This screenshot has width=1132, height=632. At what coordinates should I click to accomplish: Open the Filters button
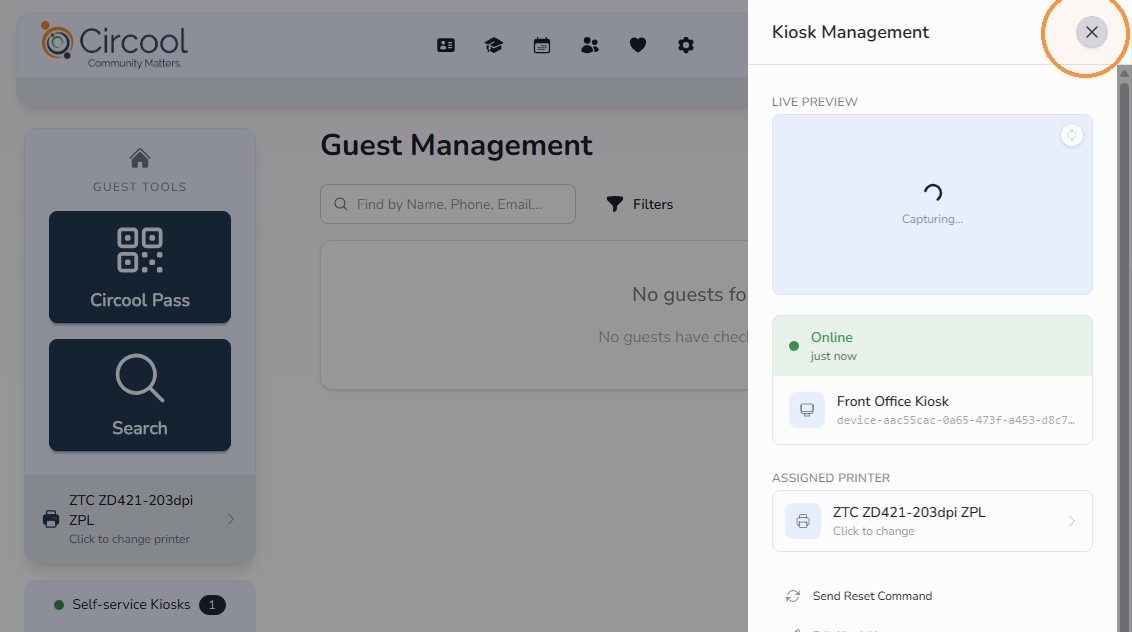(640, 204)
